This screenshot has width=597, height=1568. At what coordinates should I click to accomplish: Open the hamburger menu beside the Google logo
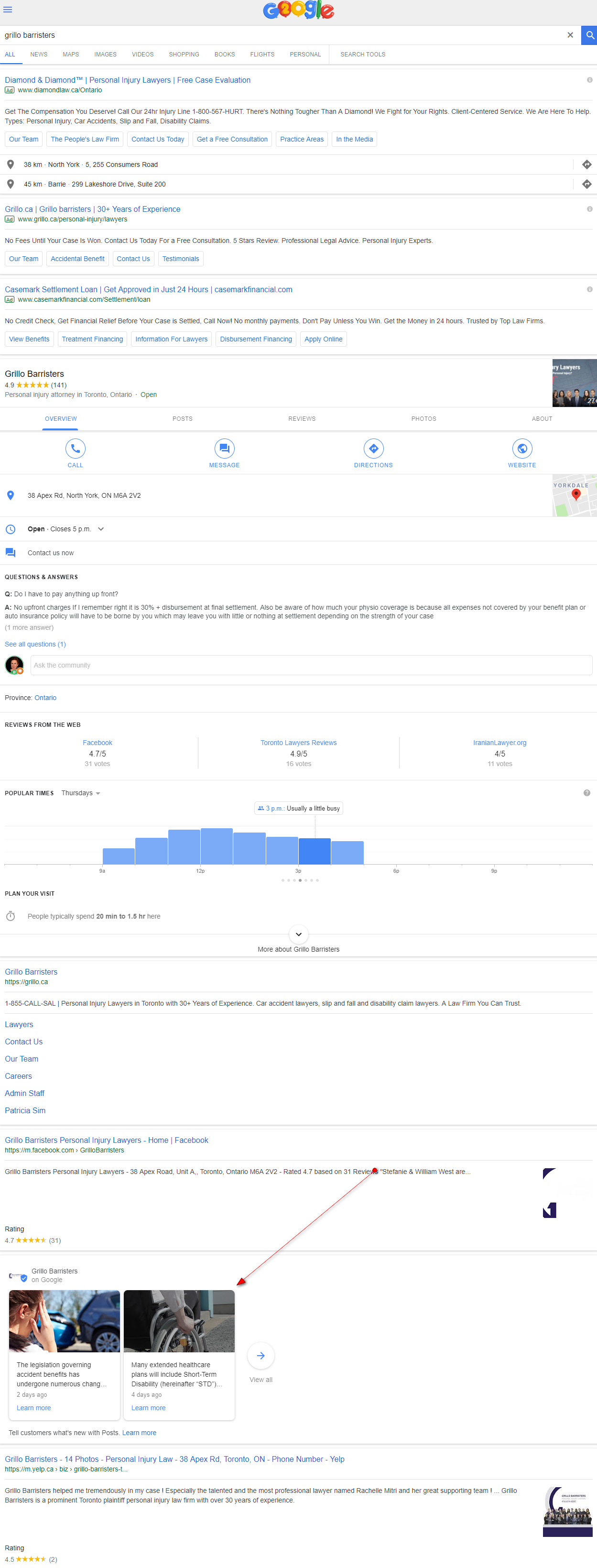coord(8,10)
